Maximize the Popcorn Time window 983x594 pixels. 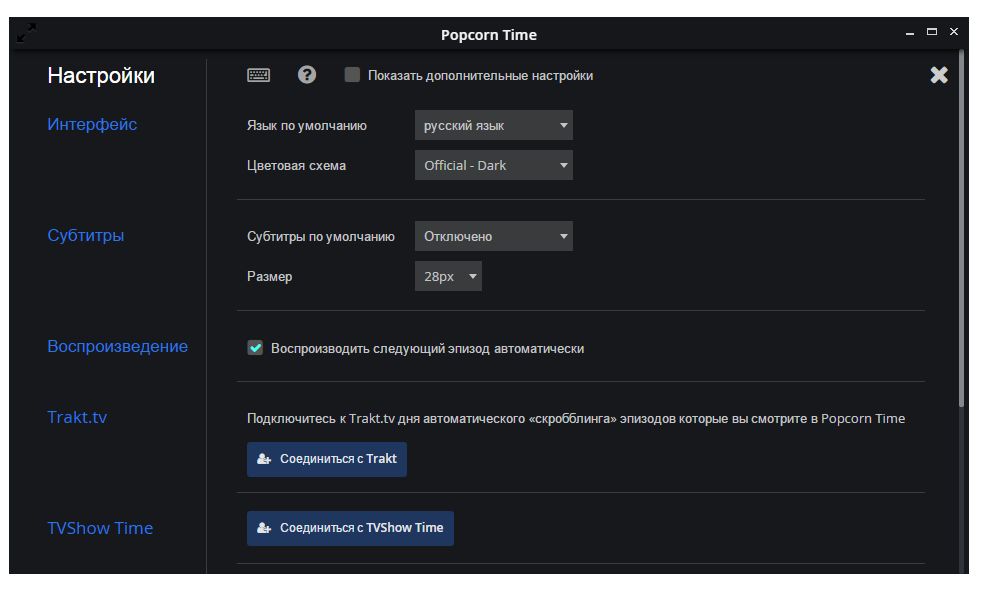(x=932, y=32)
